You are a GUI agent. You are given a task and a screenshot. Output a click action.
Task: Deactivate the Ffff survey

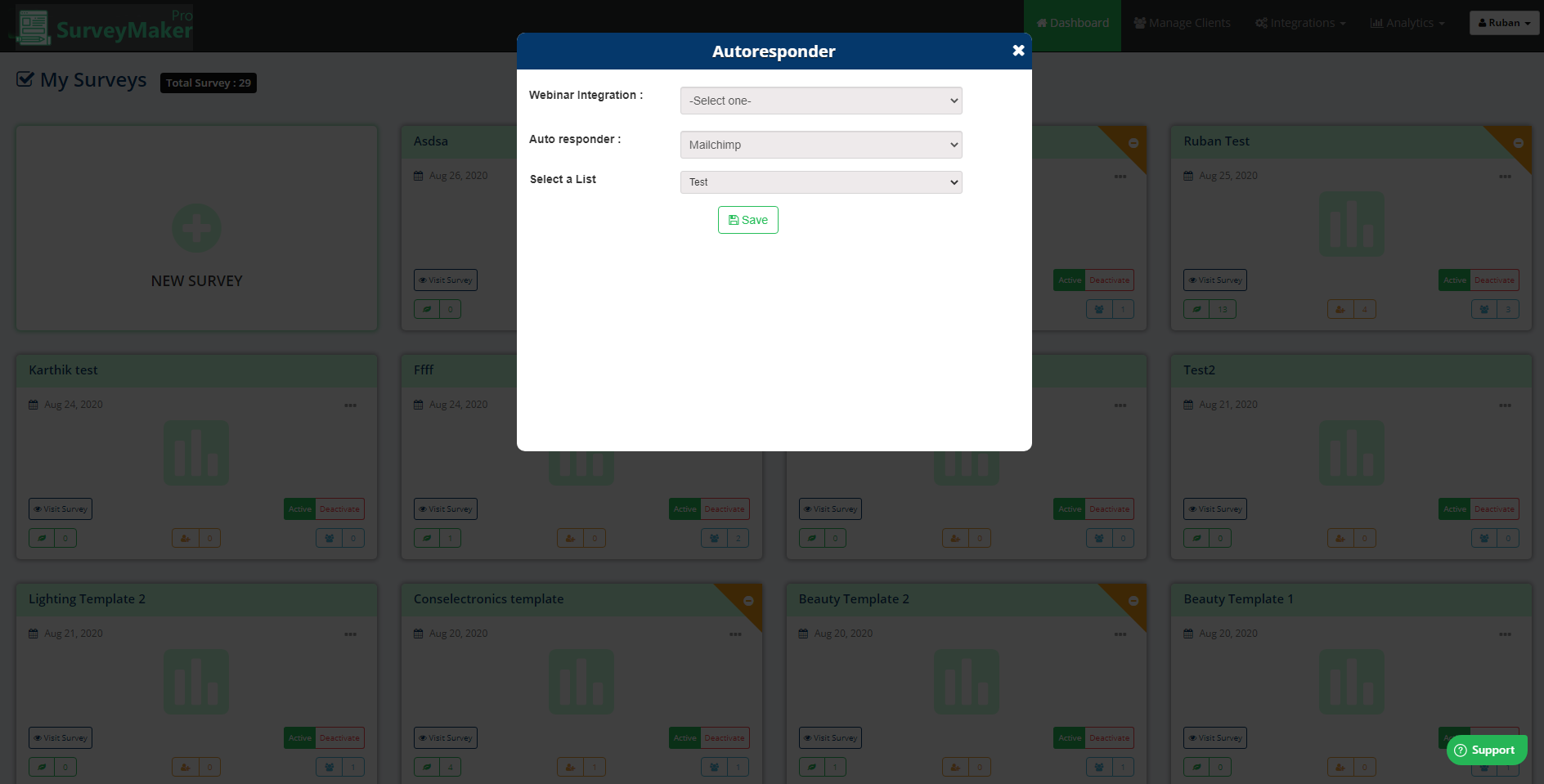(725, 508)
